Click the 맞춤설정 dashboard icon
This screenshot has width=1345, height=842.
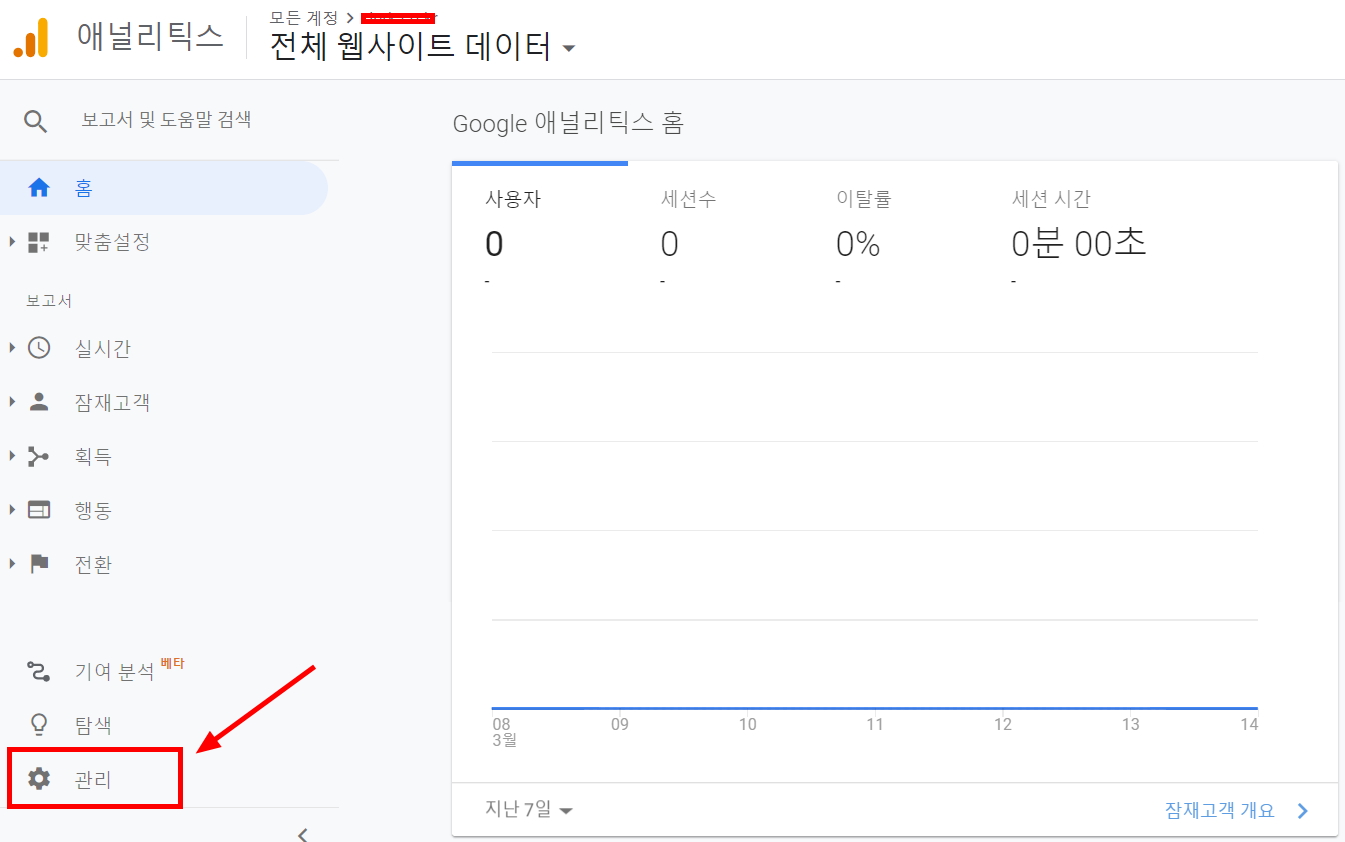(x=39, y=242)
